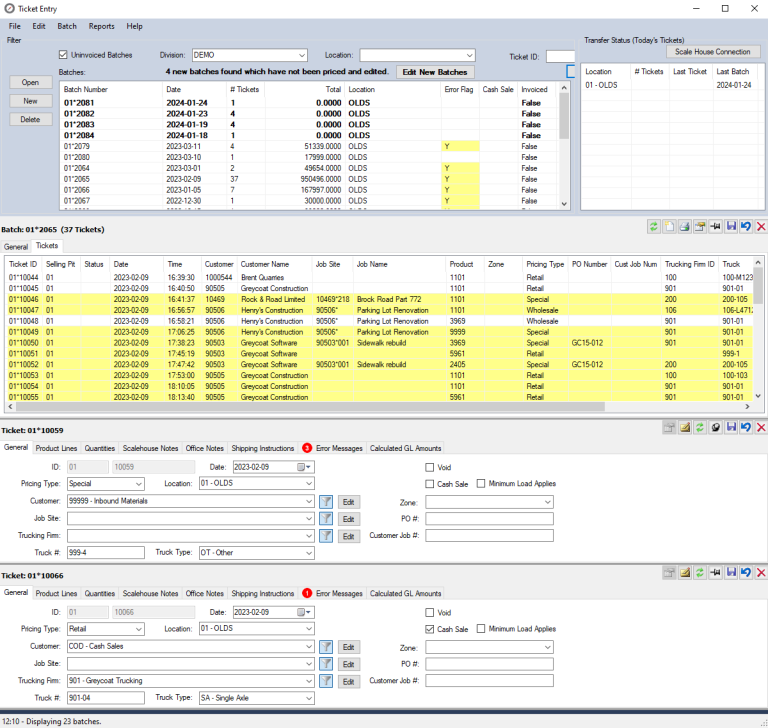Image resolution: width=768 pixels, height=728 pixels.
Task: Open Customer 99999 - Inbound Materials dropdown
Action: pos(309,501)
